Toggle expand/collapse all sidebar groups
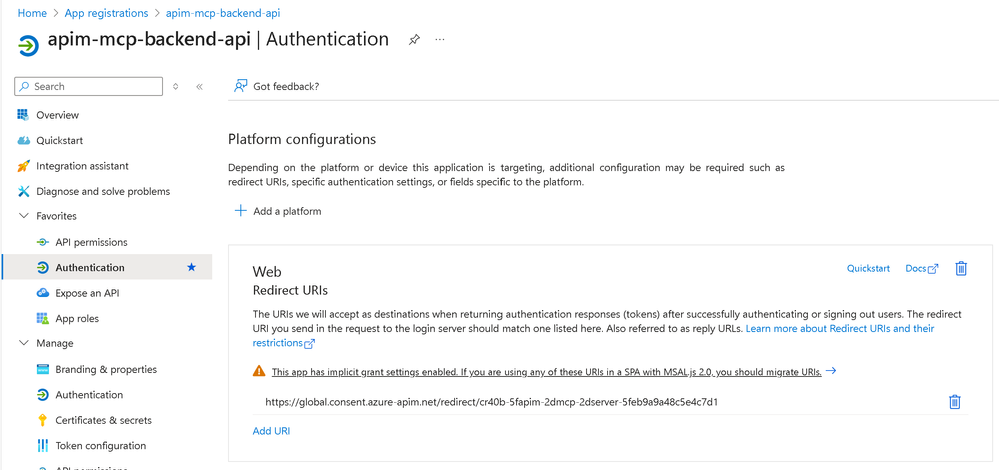Image resolution: width=999 pixels, height=470 pixels. (x=176, y=87)
